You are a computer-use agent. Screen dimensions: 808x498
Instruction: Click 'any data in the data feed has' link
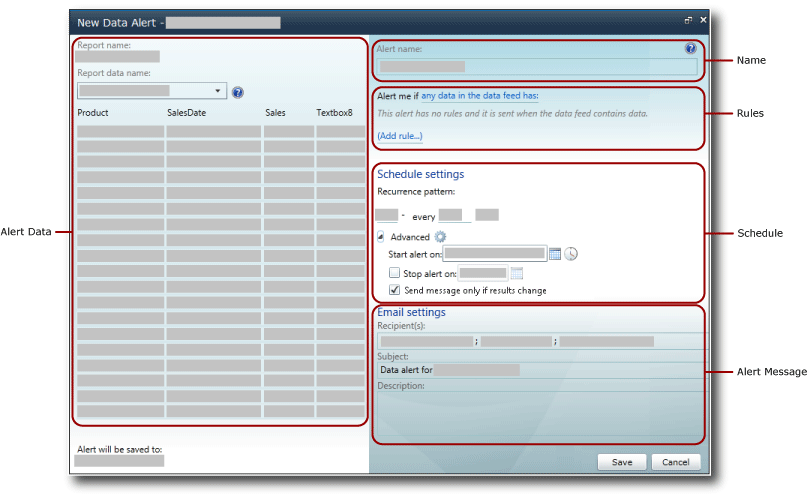coord(480,96)
